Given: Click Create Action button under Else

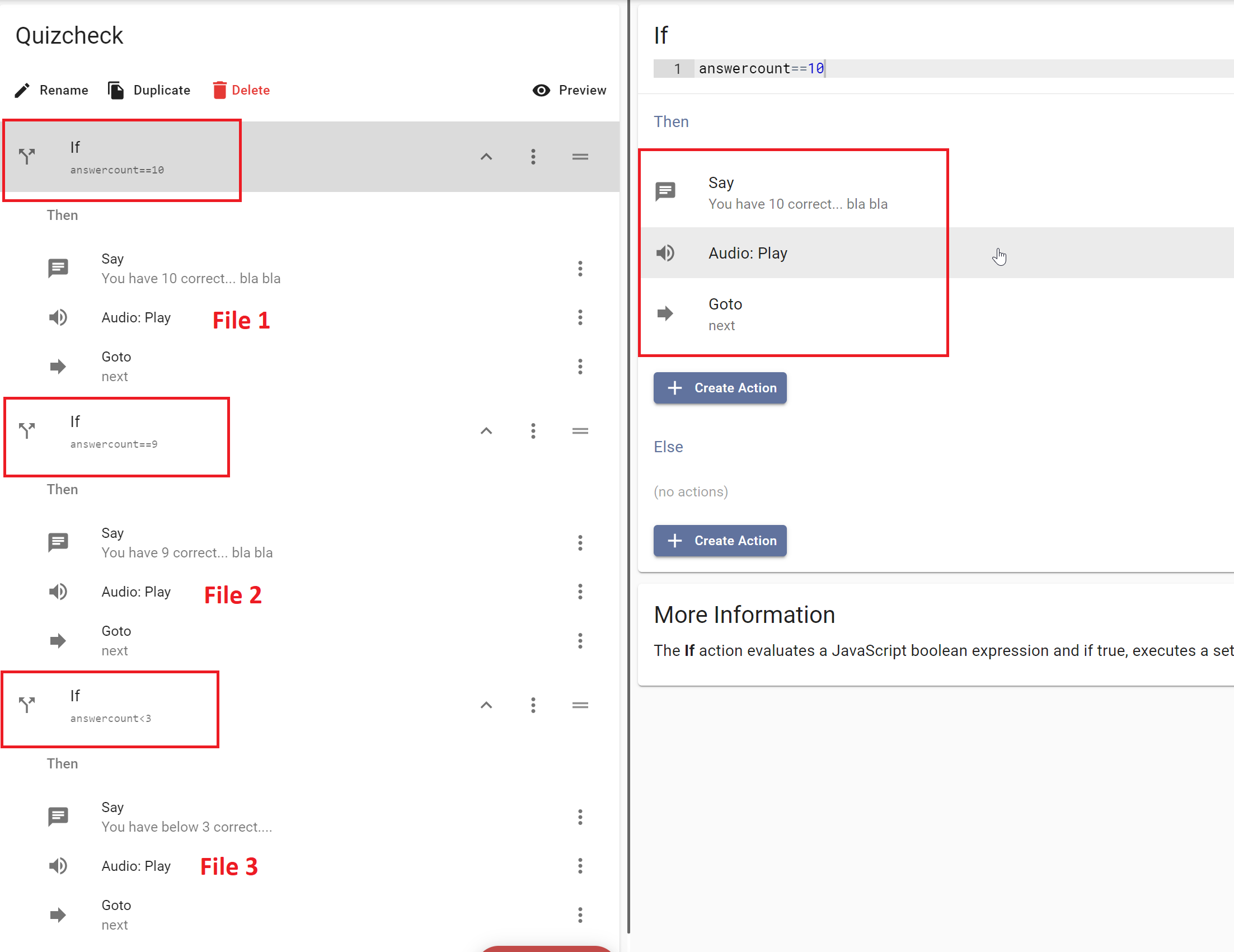Looking at the screenshot, I should tap(720, 541).
